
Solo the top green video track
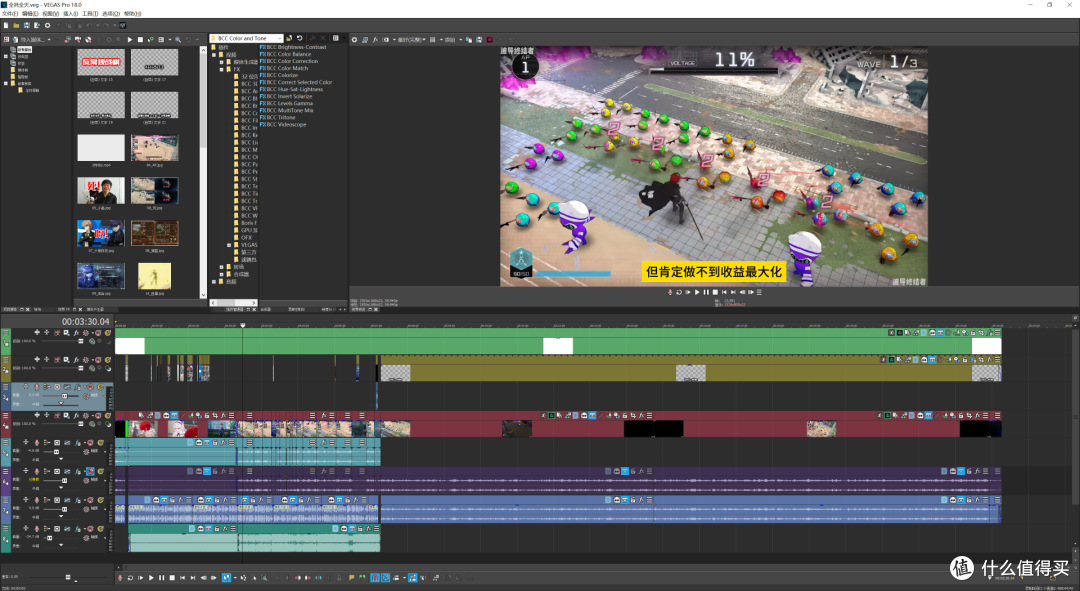click(107, 333)
